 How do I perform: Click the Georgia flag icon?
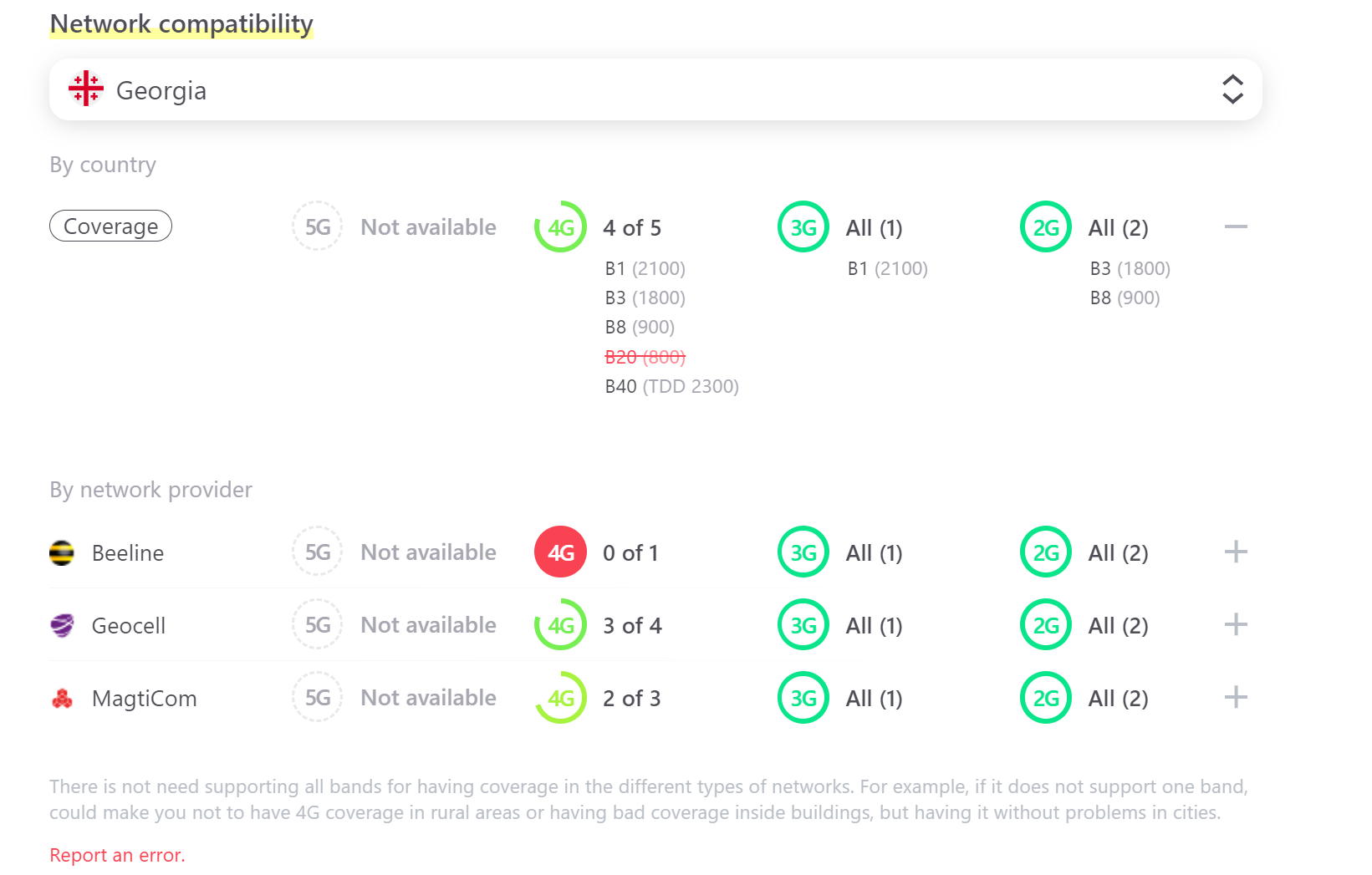[x=85, y=89]
